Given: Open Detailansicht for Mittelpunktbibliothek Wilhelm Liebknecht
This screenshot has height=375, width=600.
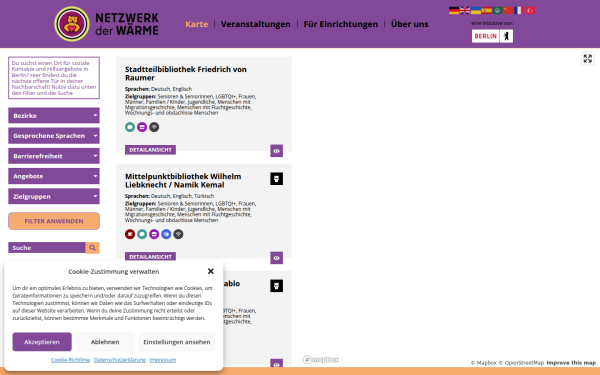Looking at the screenshot, I should (x=150, y=256).
